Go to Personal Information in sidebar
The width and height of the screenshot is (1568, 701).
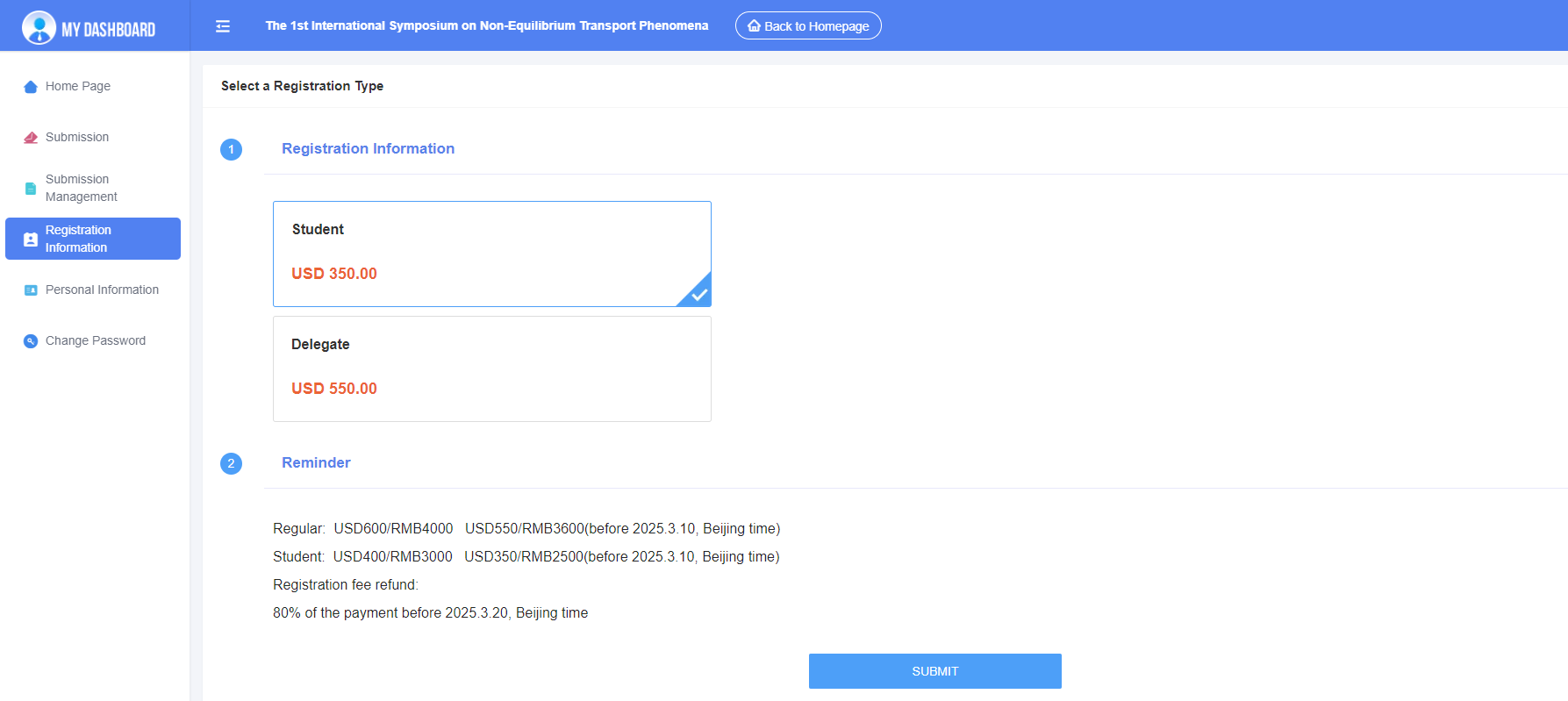click(x=102, y=290)
